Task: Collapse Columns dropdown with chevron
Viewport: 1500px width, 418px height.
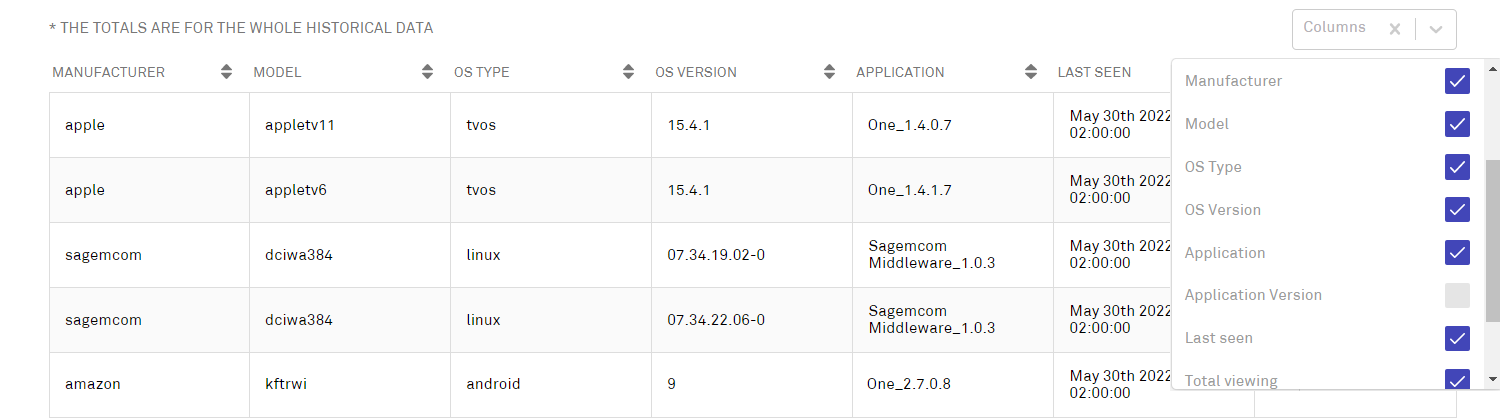Action: 1436,29
